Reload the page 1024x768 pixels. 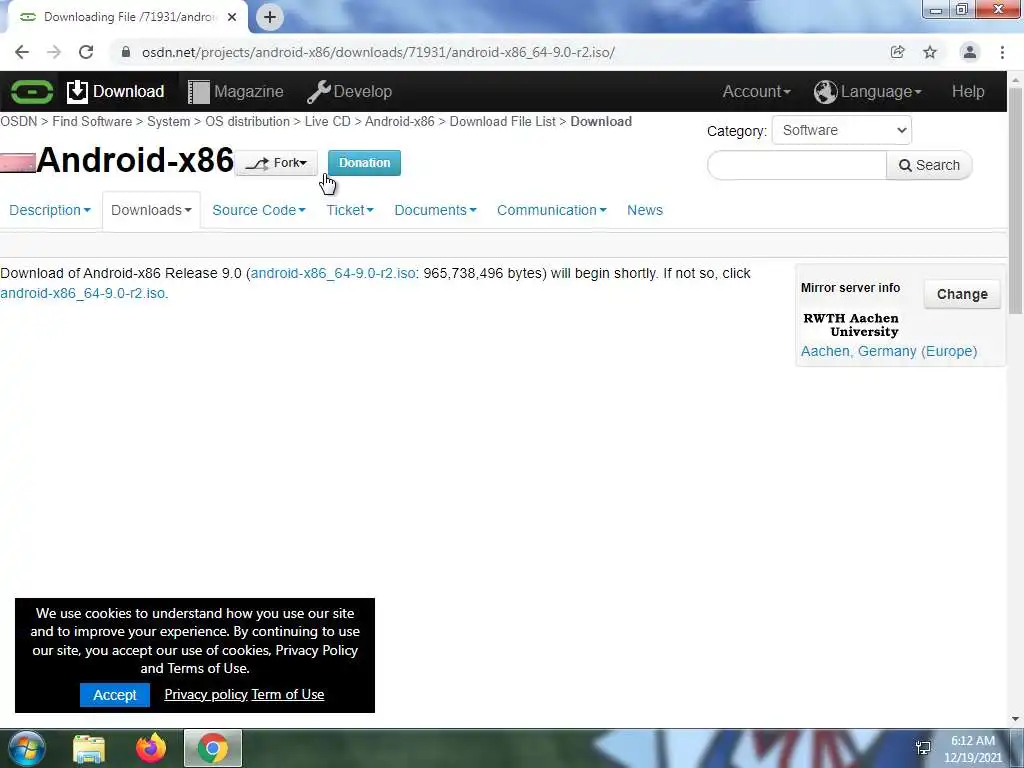[86, 52]
